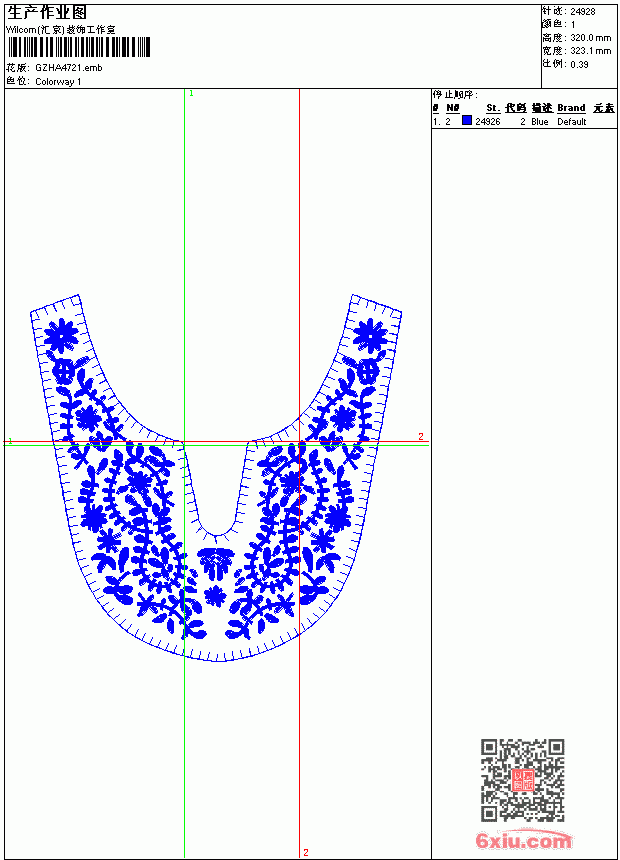Select the stop sequence row with Blue
Viewport: 620px width, 860px height.
525,122
